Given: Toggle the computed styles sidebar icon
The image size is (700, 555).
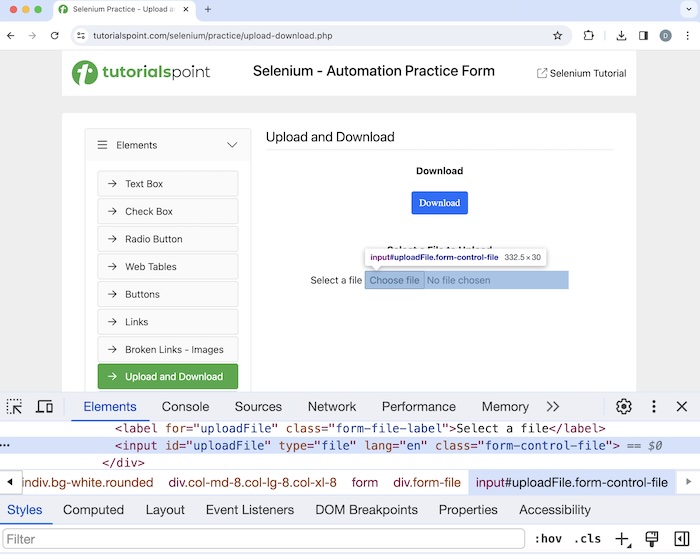Looking at the screenshot, I should point(681,539).
